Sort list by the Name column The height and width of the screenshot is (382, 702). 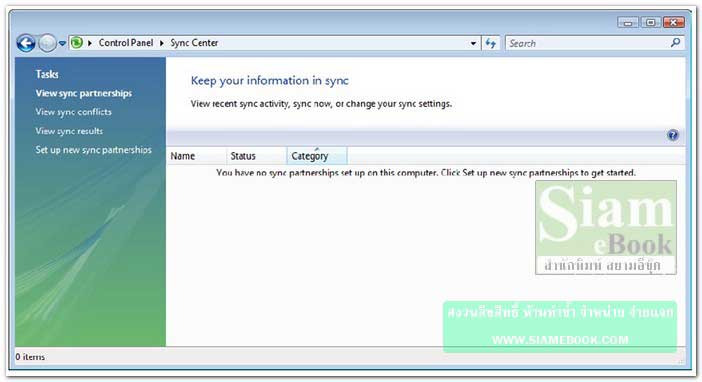(x=197, y=156)
